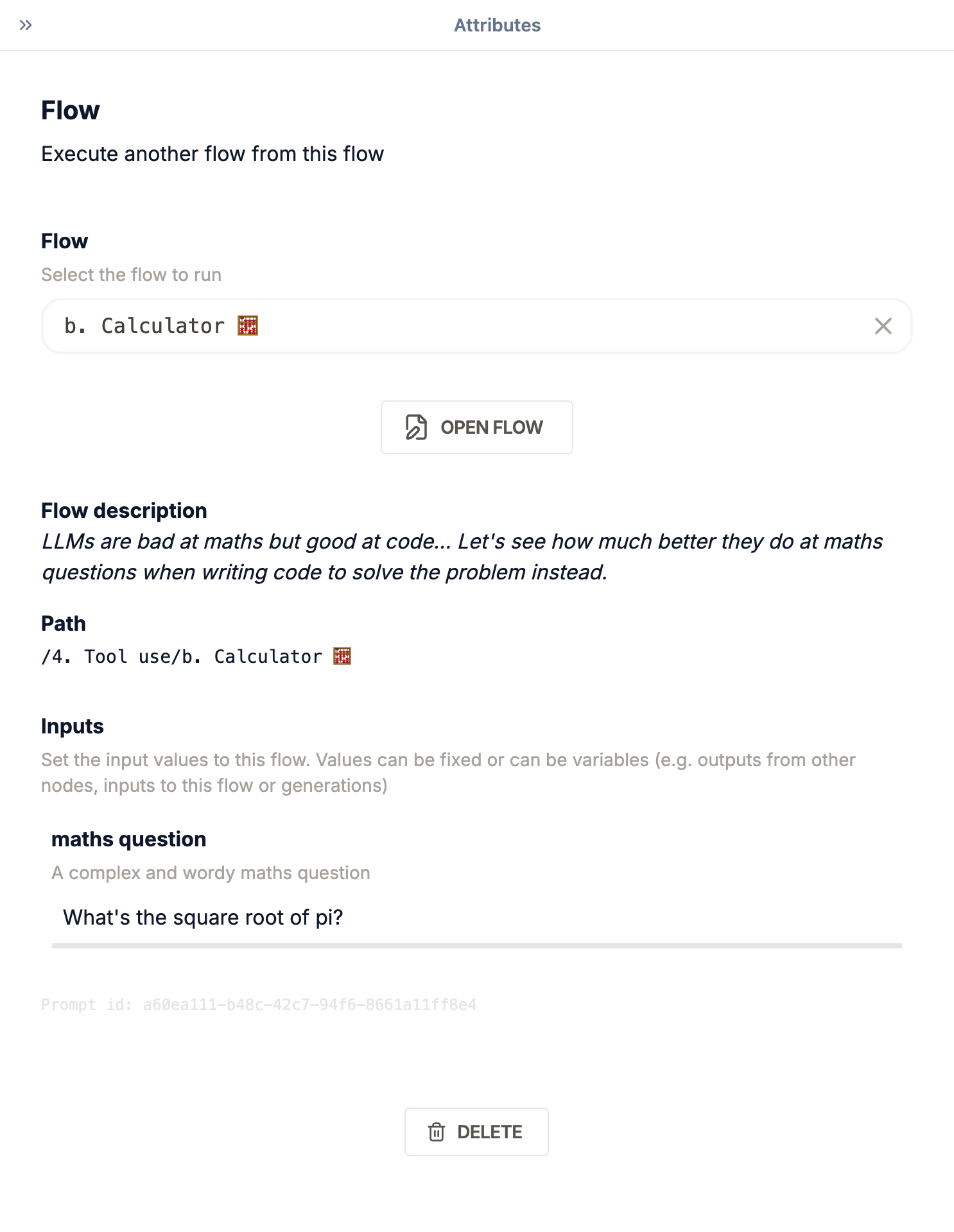Screen dimensions: 954x1232
Task: Click the Flow description italic text
Action: [462, 556]
